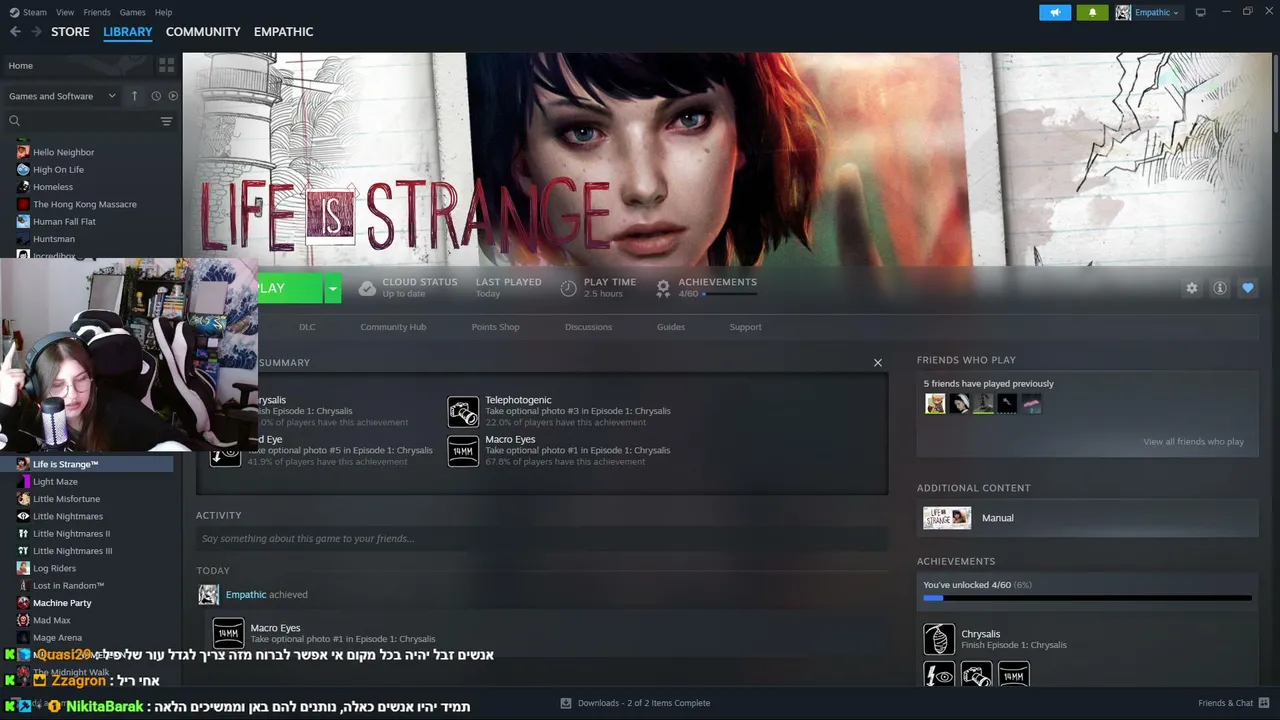Switch to Big Picture mode icon
Screen dimensions: 1280x720
click(1200, 12)
